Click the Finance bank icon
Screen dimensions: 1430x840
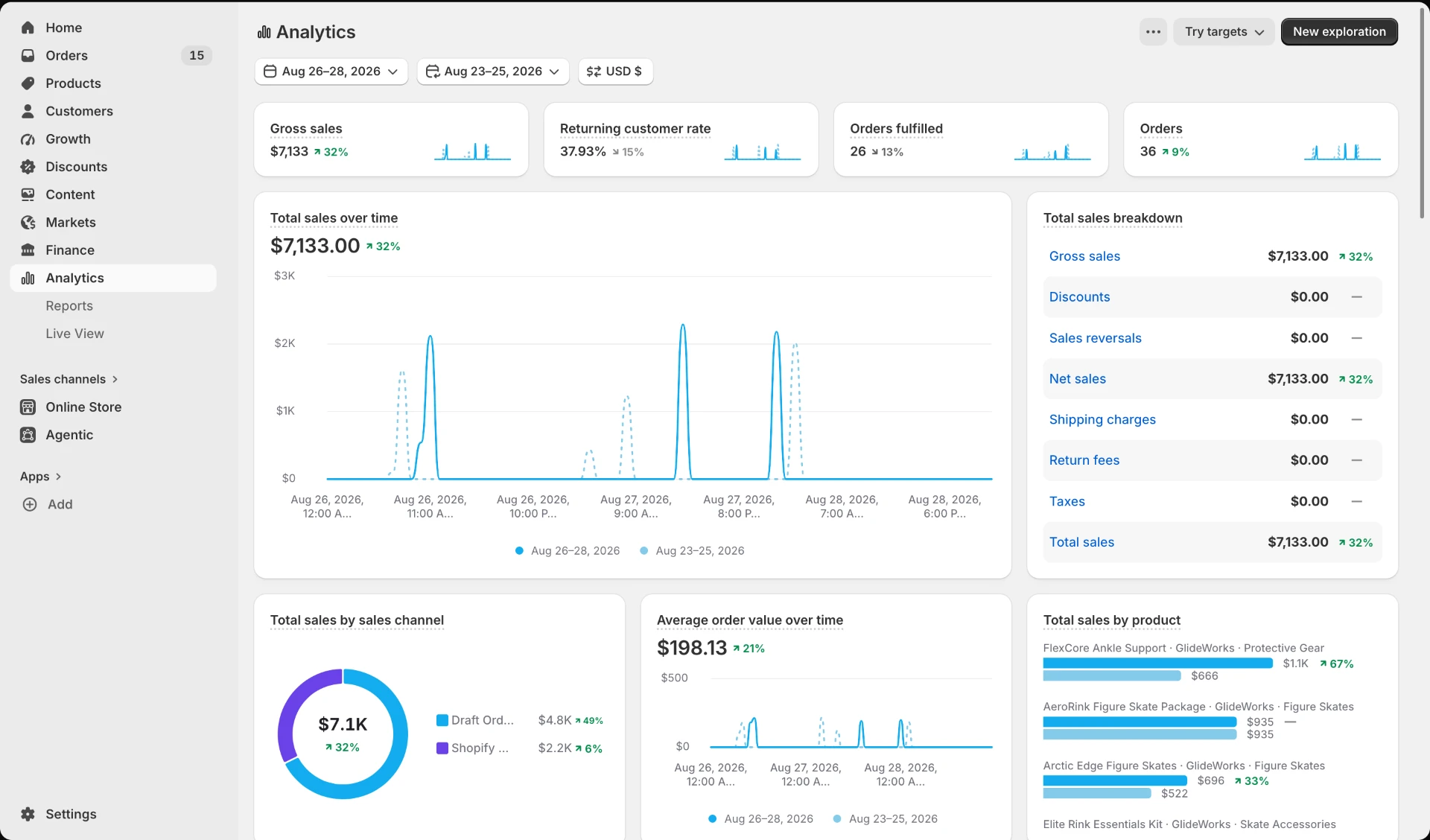coord(28,250)
